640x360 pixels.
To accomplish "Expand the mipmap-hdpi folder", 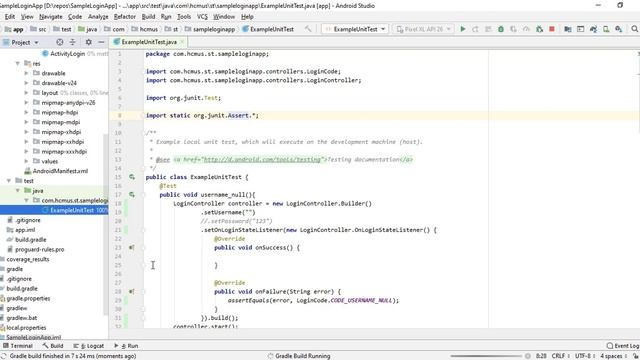I will (27, 112).
